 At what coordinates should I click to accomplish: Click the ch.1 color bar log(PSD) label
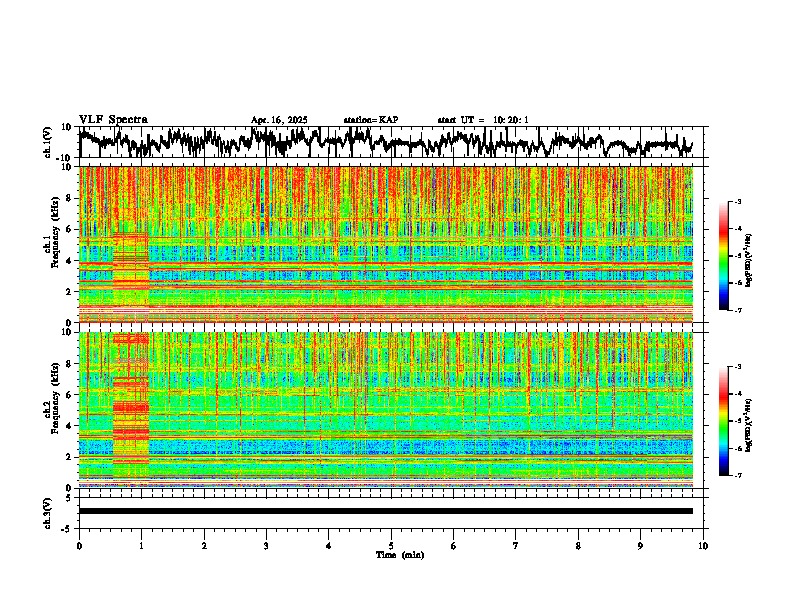tap(749, 260)
